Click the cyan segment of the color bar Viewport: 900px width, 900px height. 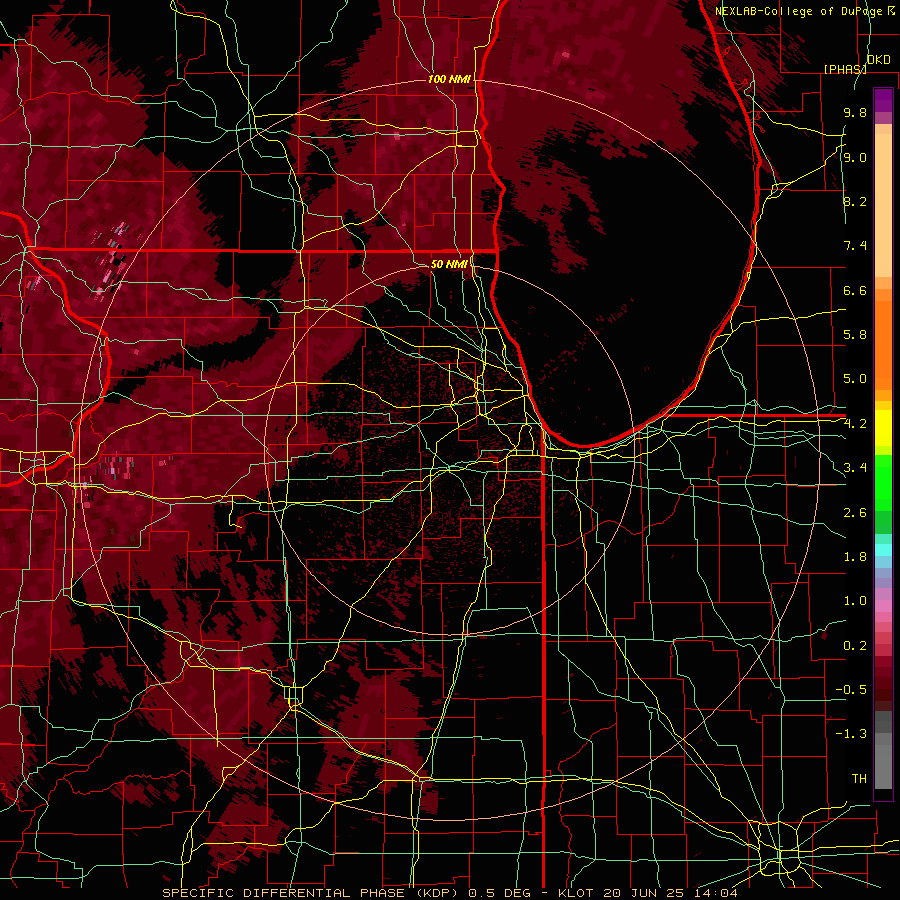[883, 550]
